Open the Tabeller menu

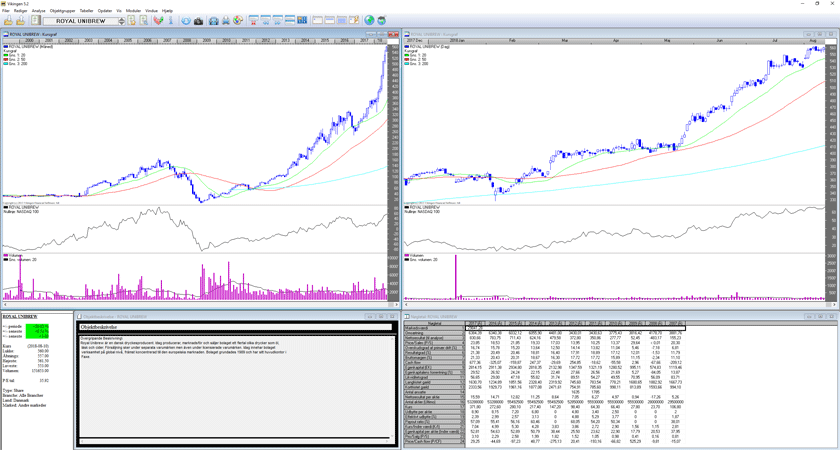pos(86,11)
